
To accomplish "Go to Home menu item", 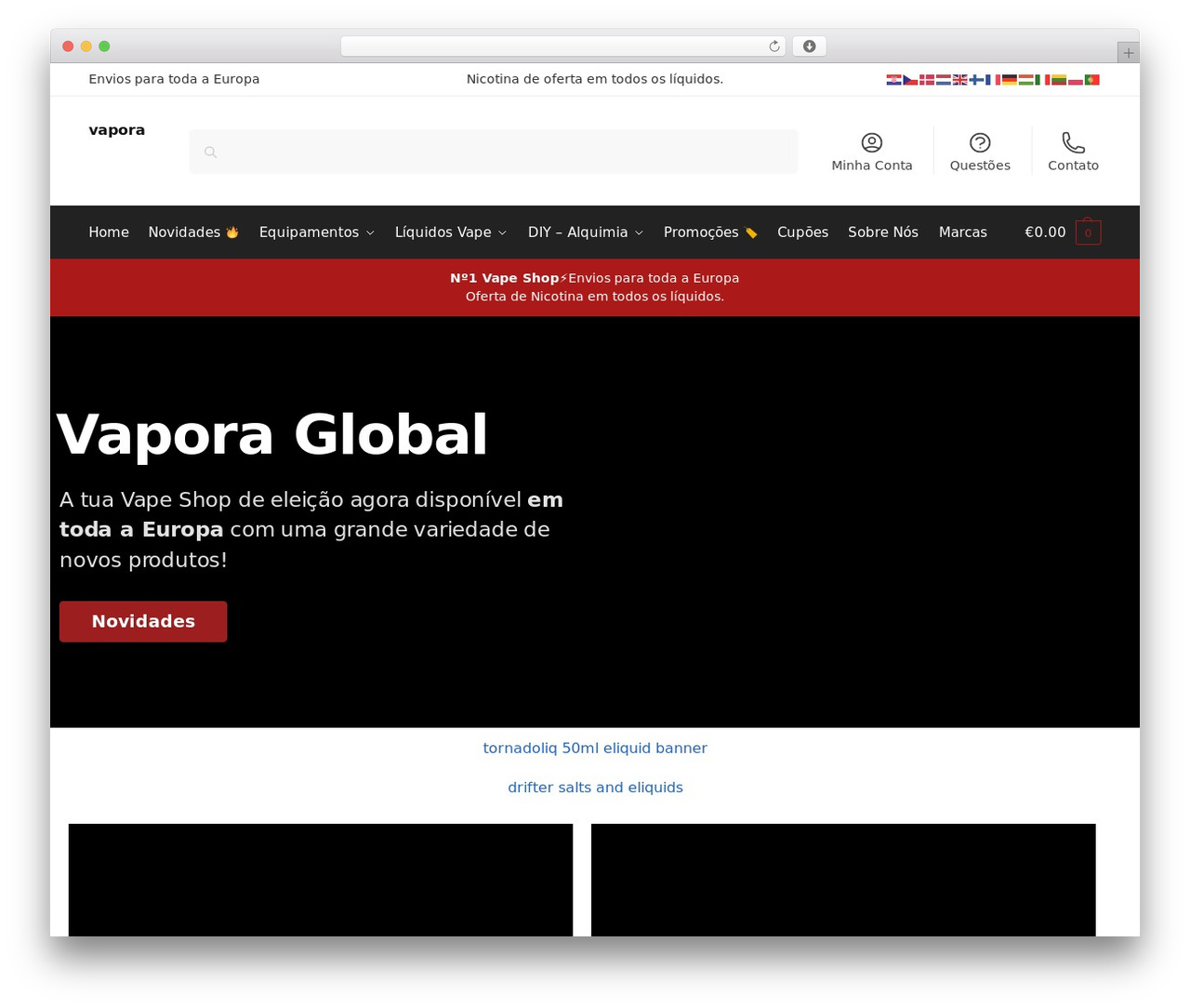I will 109,232.
